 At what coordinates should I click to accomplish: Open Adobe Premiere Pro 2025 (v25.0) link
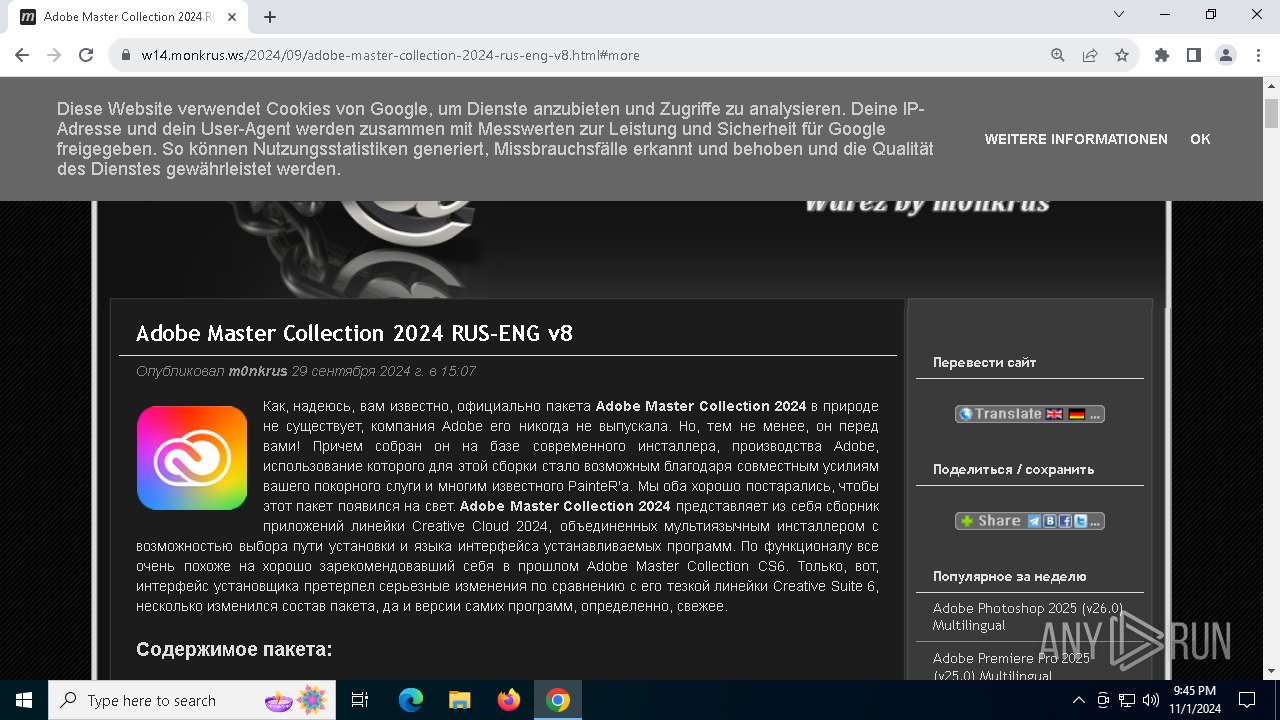pos(1011,666)
